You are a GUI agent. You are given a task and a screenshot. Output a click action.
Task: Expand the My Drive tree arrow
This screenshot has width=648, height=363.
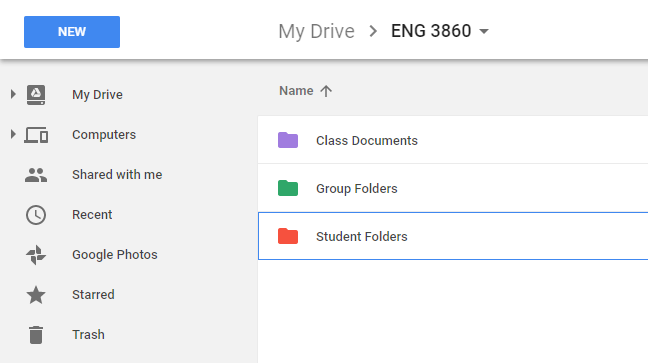coord(13,94)
